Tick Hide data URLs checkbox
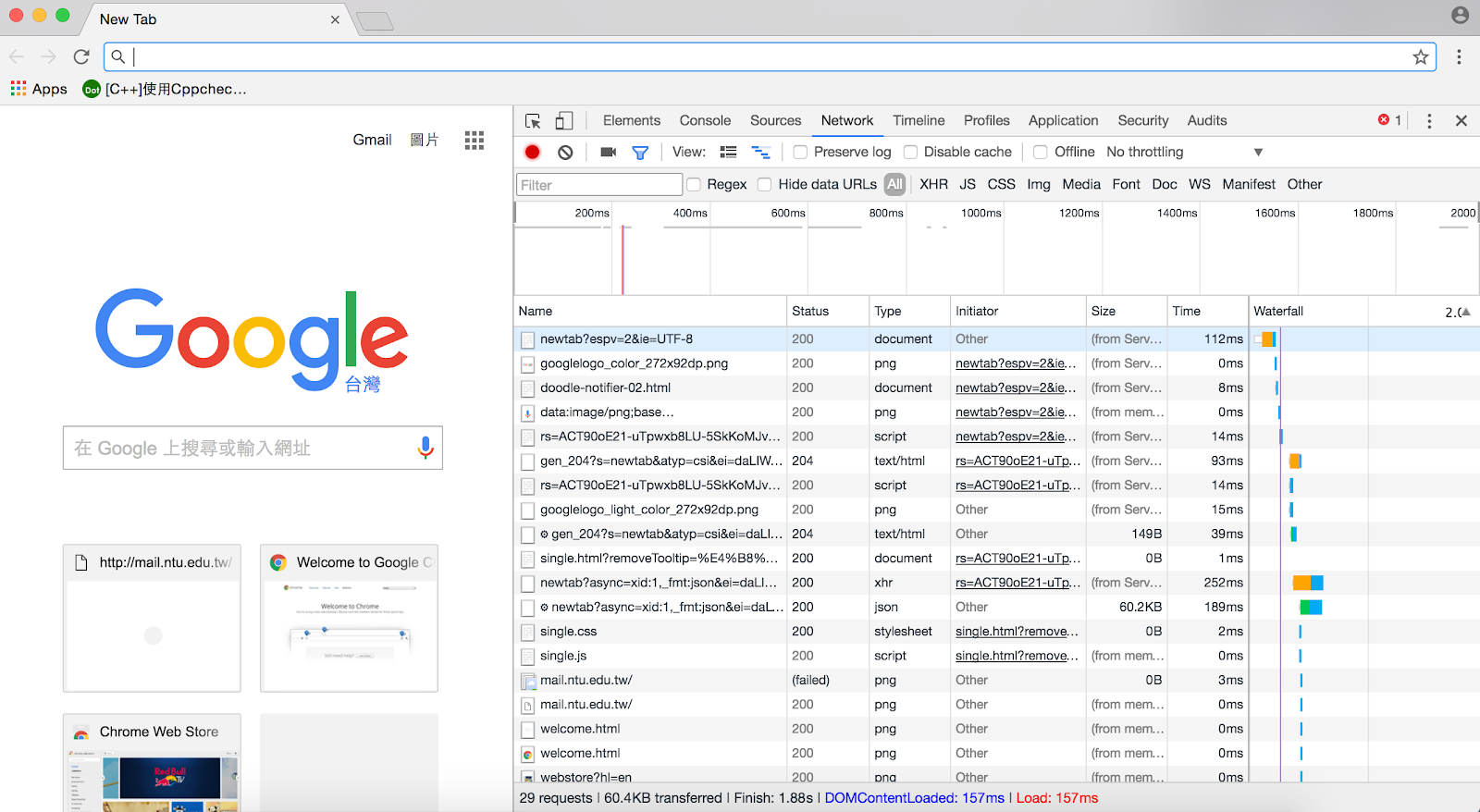This screenshot has height=812, width=1480. (764, 185)
